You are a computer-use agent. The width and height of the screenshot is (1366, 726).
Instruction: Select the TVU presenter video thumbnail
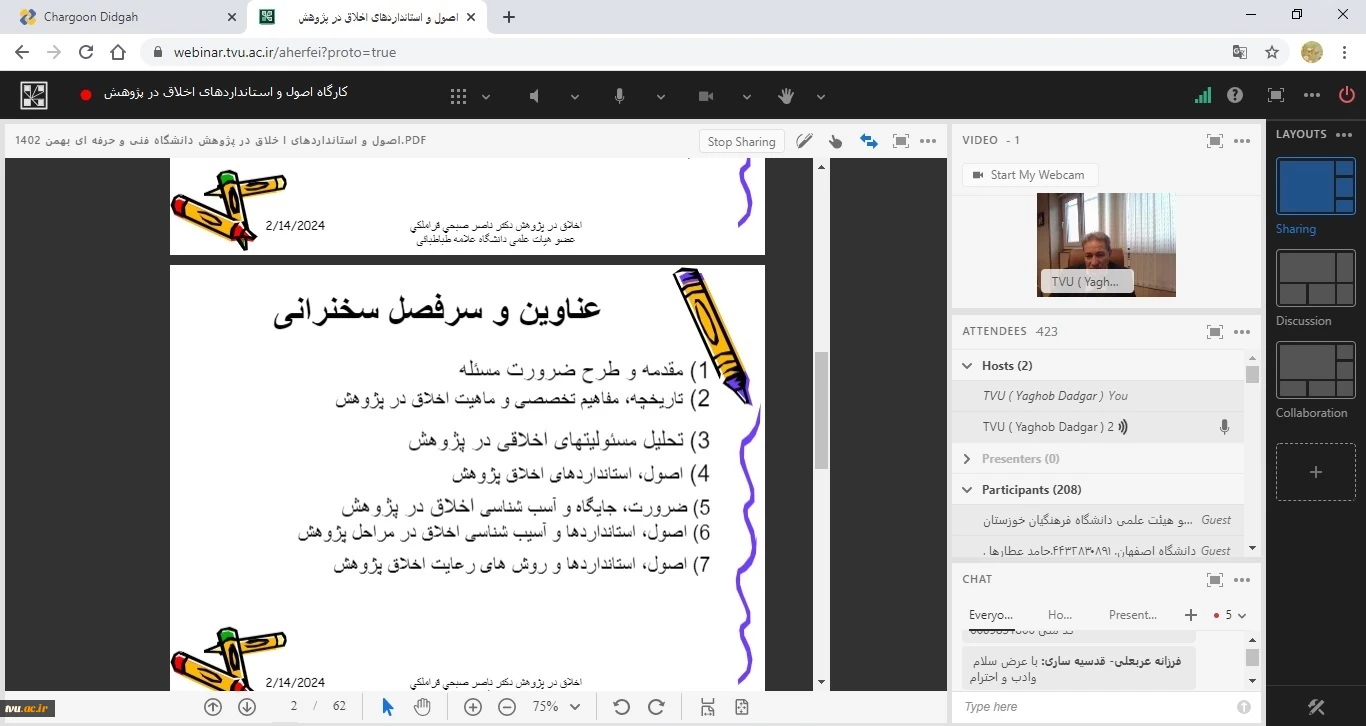(1106, 245)
